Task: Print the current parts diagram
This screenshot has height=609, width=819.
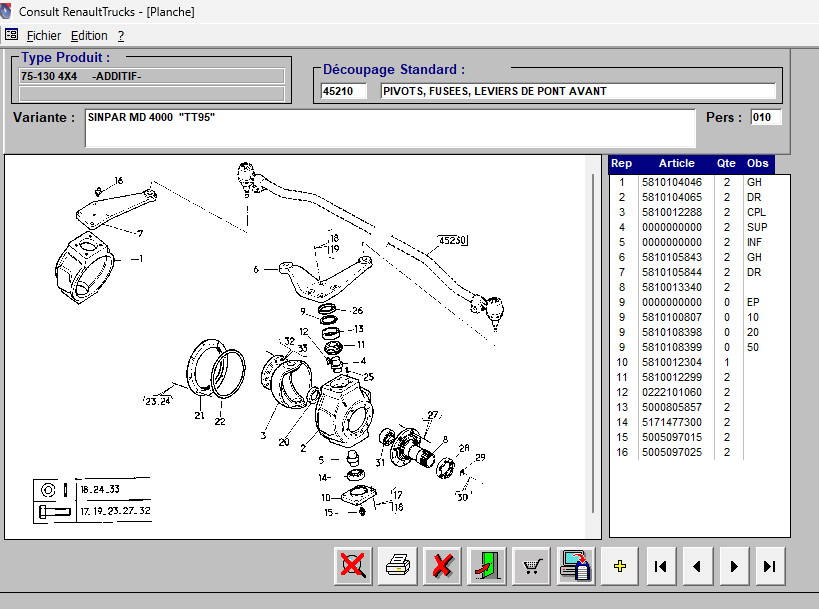Action: pyautogui.click(x=397, y=566)
